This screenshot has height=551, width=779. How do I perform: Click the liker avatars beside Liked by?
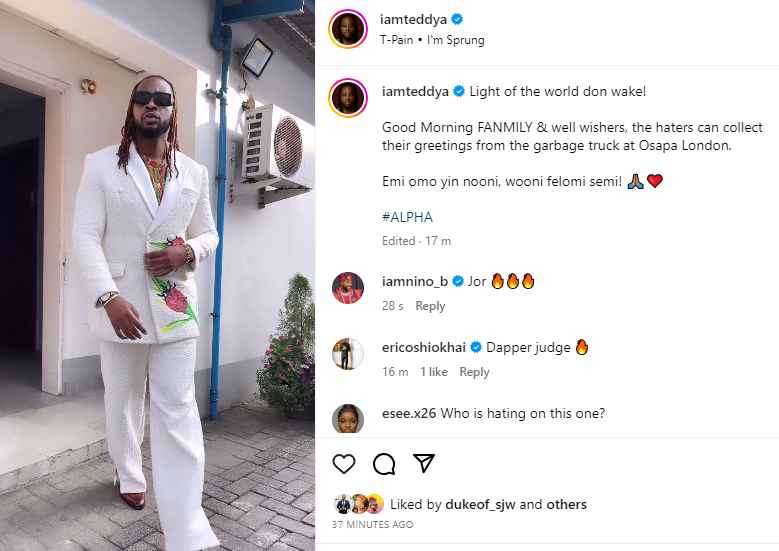(358, 504)
